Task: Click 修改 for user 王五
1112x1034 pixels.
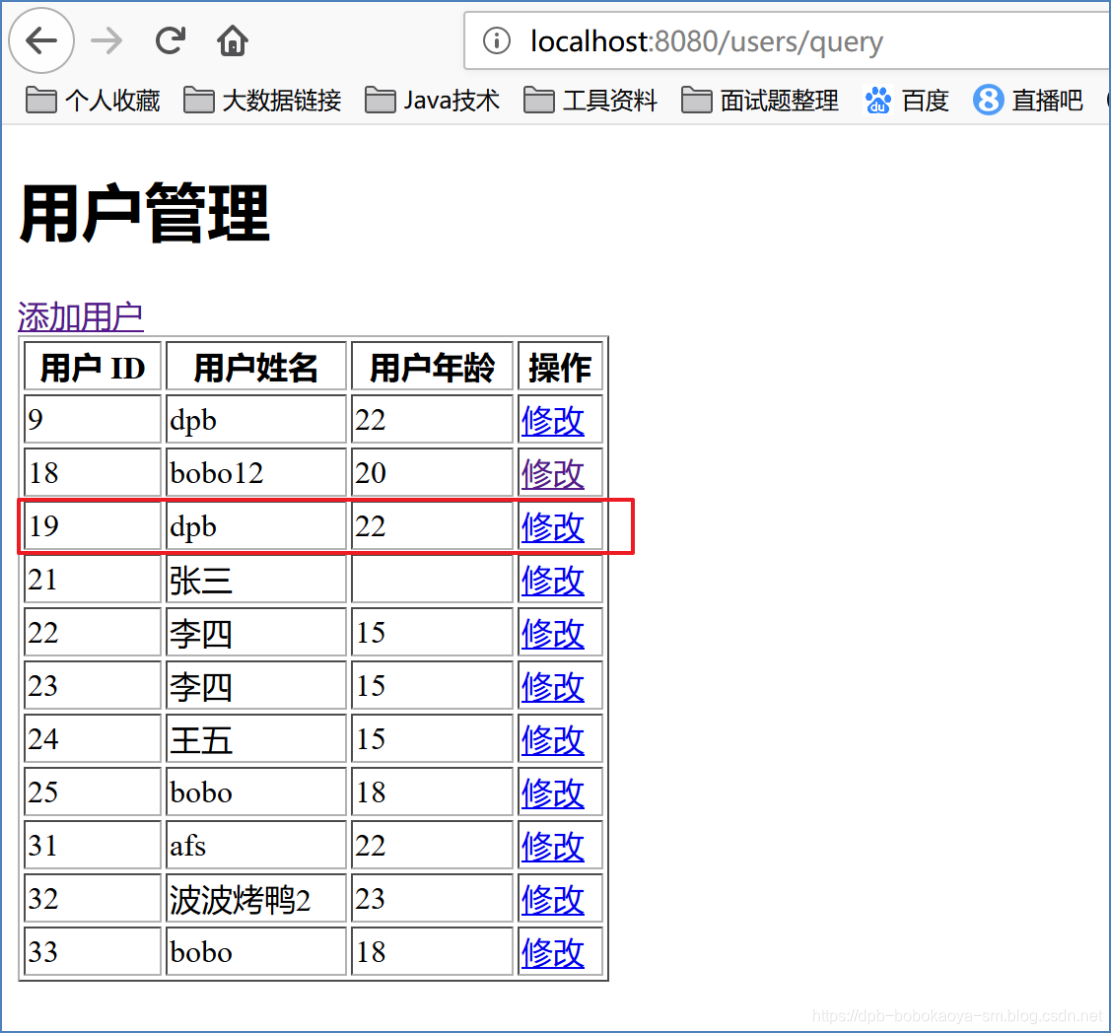Action: click(x=552, y=740)
